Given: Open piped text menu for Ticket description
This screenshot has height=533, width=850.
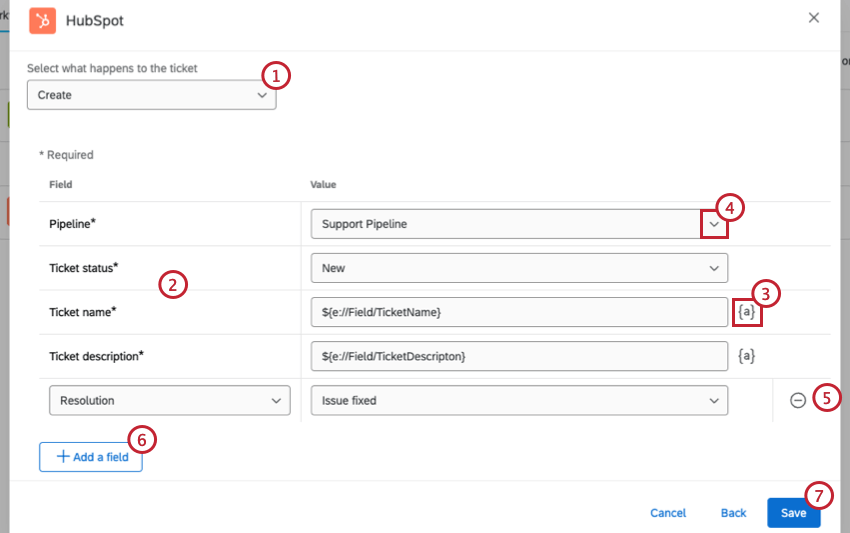Looking at the screenshot, I should (x=747, y=355).
